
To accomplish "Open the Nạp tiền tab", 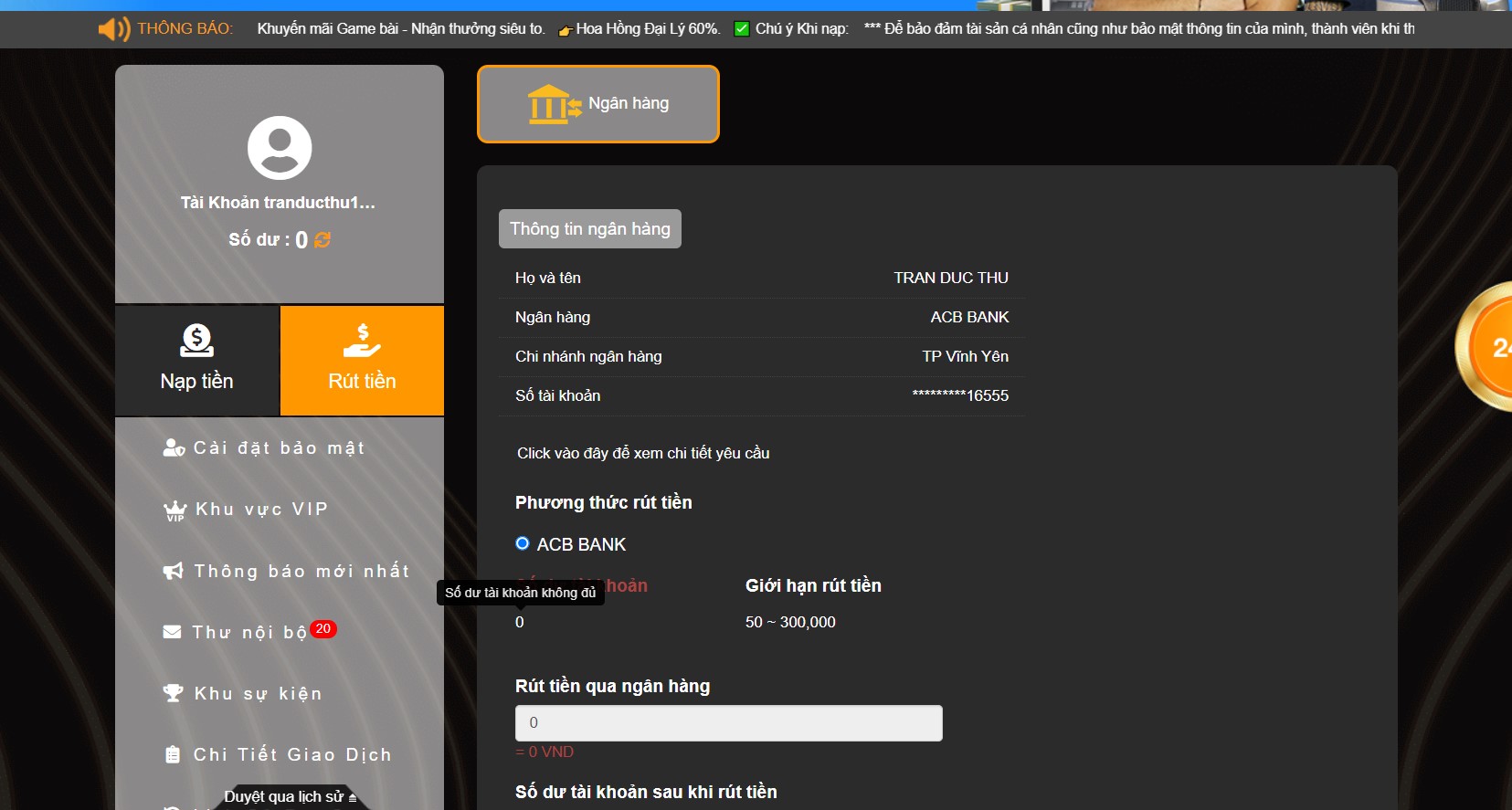I will (x=197, y=361).
